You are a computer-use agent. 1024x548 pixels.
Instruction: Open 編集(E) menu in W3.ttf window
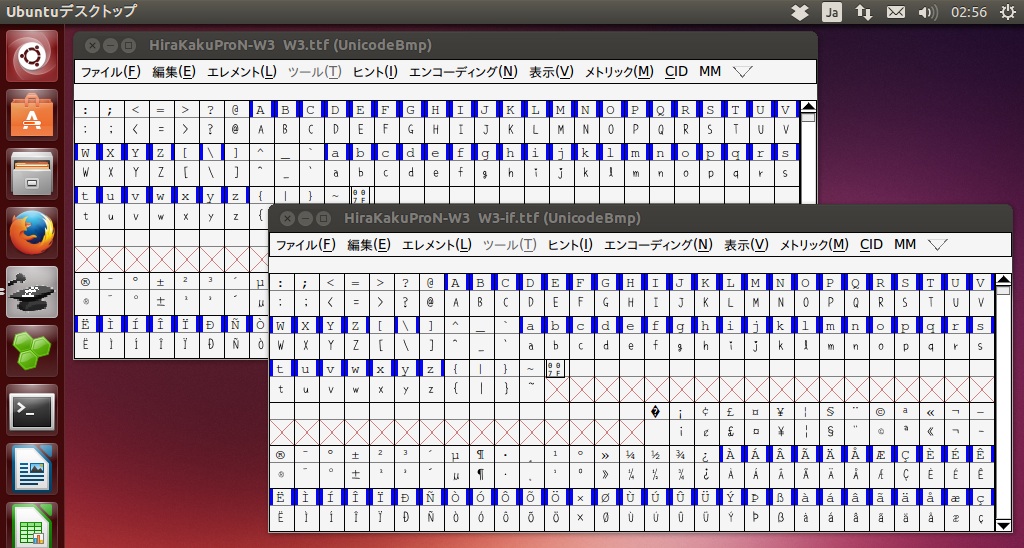[x=174, y=72]
